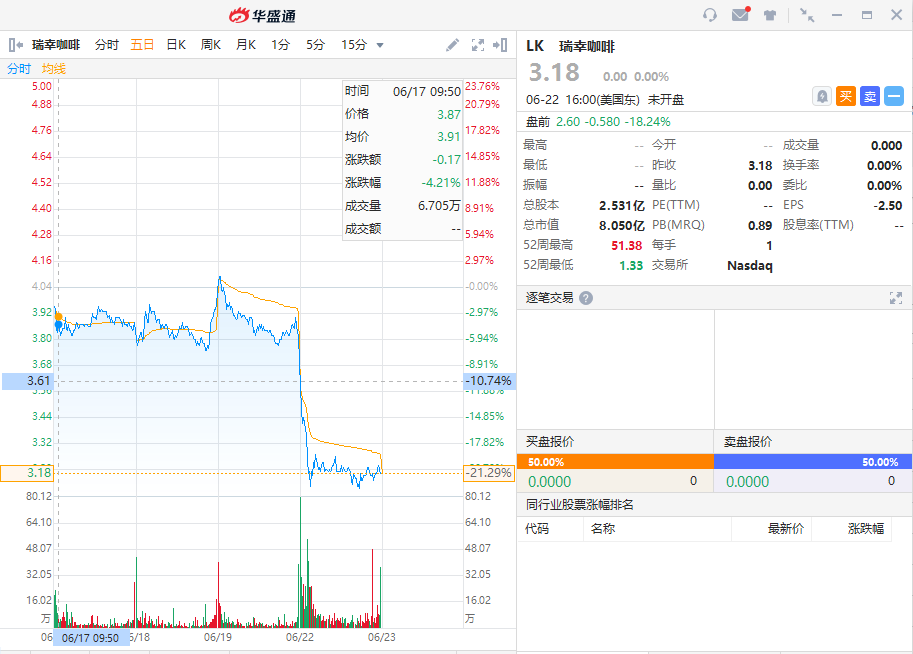Switch to 周K chart tab
This screenshot has height=654, width=913.
click(211, 45)
